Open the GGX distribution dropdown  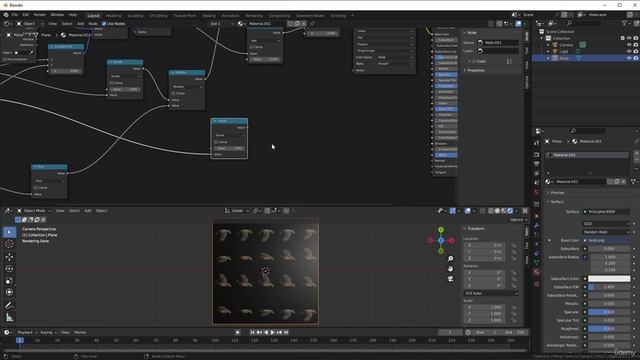[x=606, y=224]
